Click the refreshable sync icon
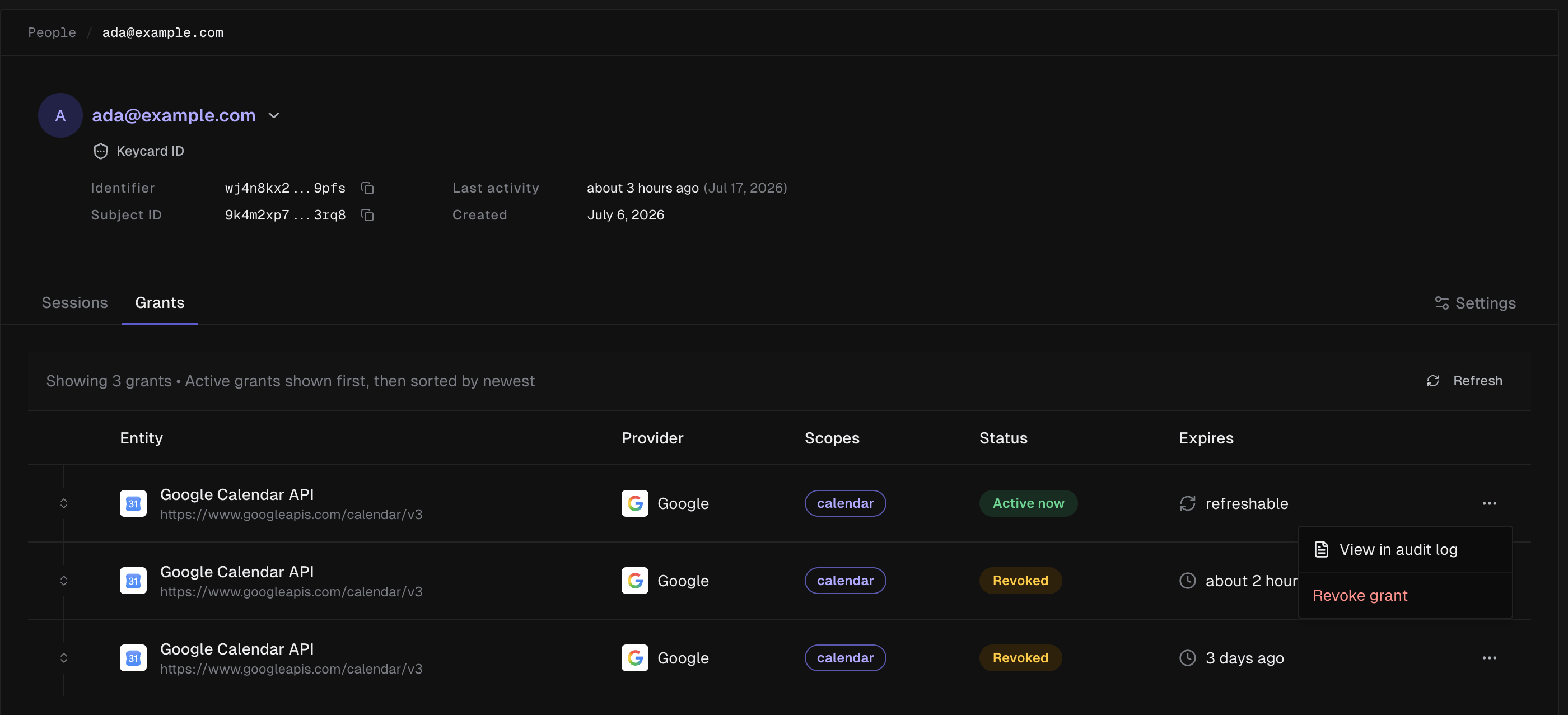Screen dimensions: 1568x715 (1188, 503)
